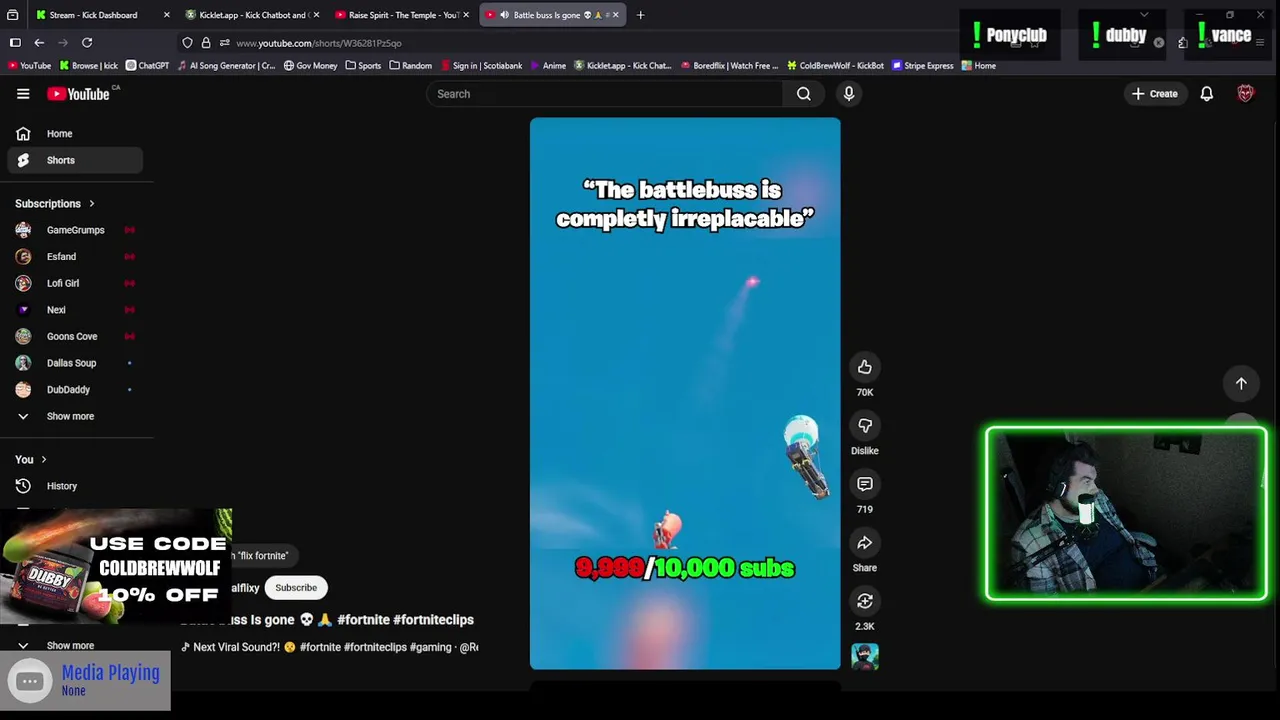Open the remix icon showing 2.3K

pos(865,601)
